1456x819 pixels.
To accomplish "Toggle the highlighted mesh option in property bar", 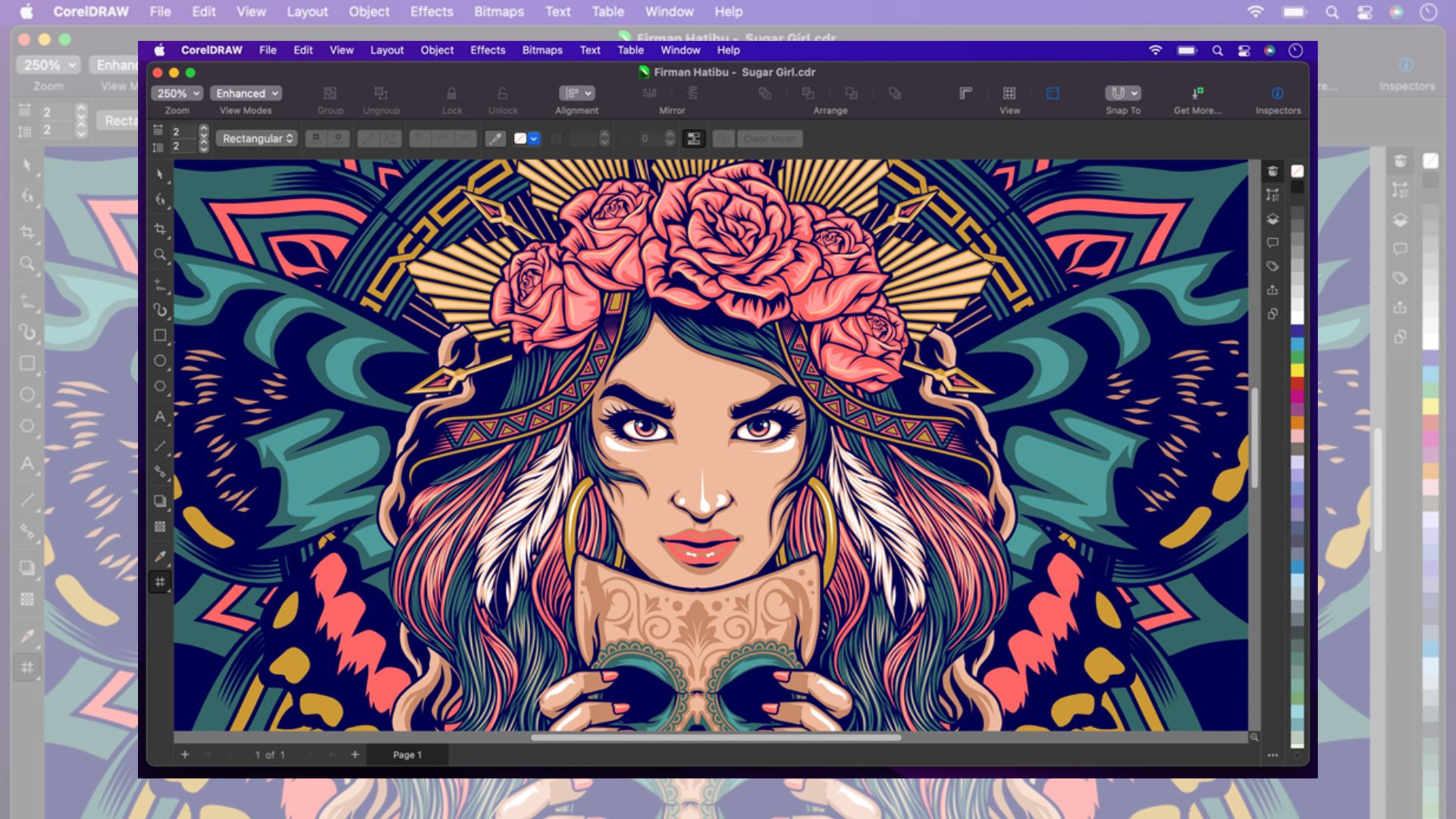I will pyautogui.click(x=694, y=139).
